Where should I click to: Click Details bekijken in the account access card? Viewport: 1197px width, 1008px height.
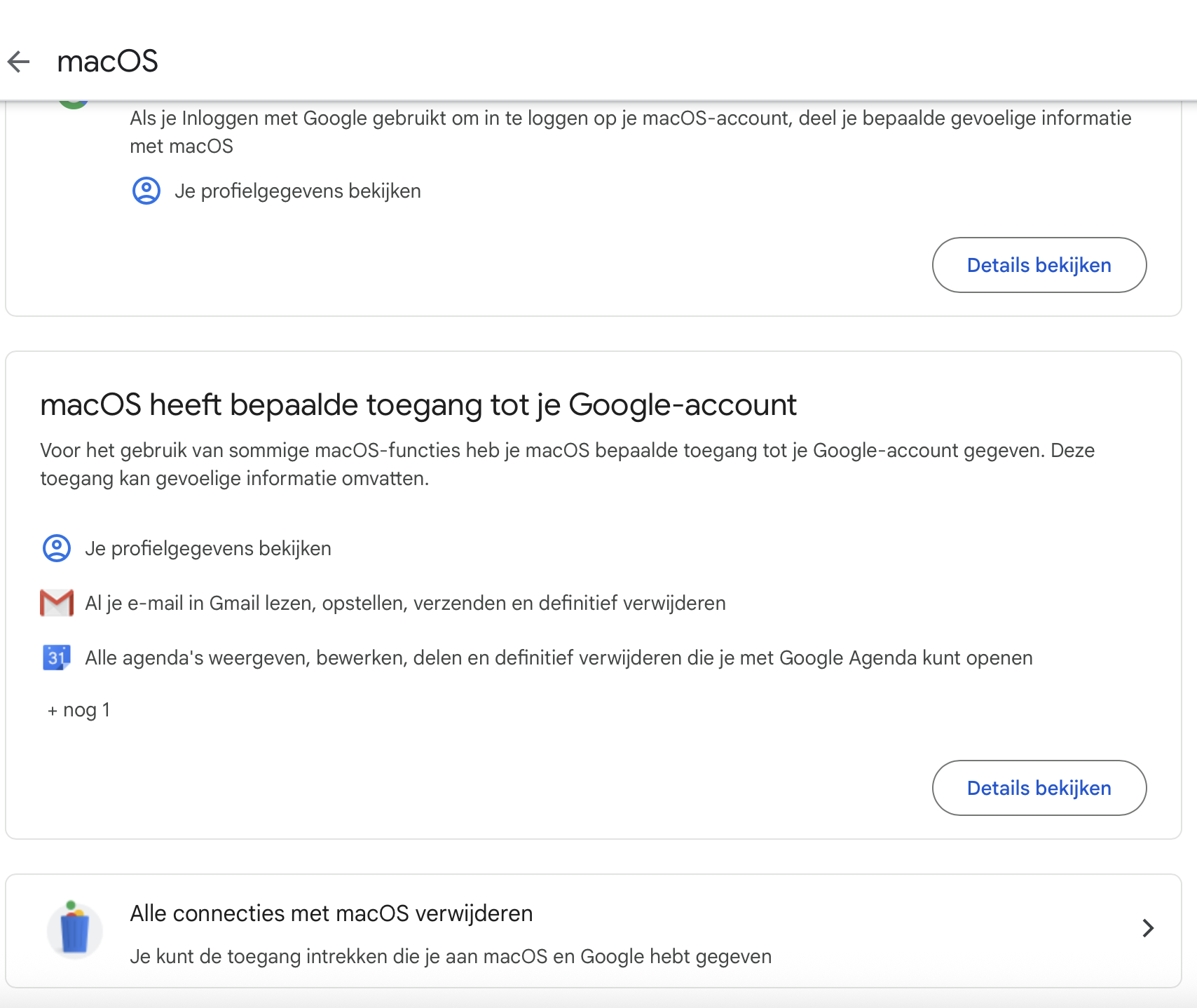click(1039, 788)
